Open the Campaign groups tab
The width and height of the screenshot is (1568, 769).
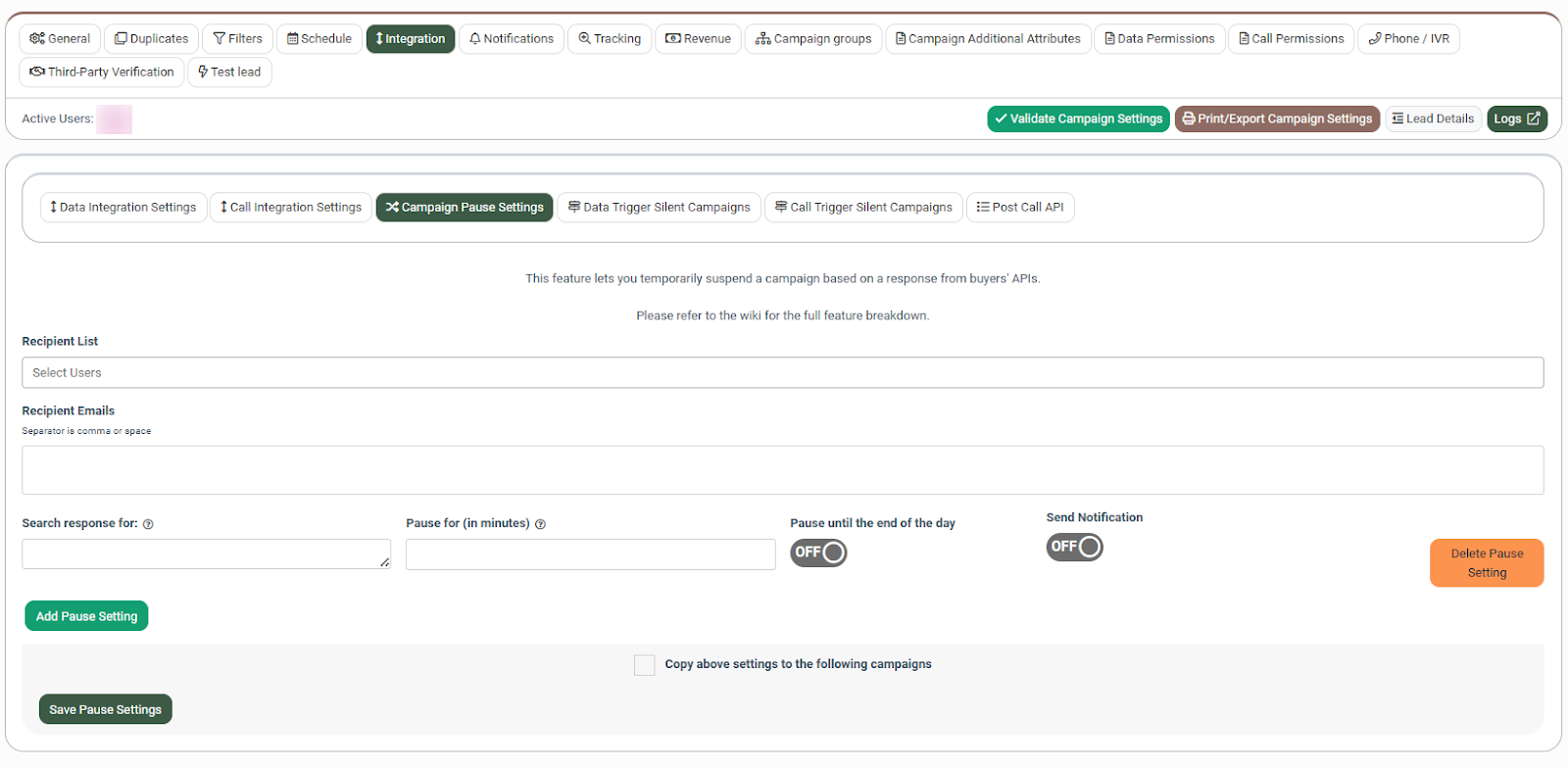click(813, 39)
